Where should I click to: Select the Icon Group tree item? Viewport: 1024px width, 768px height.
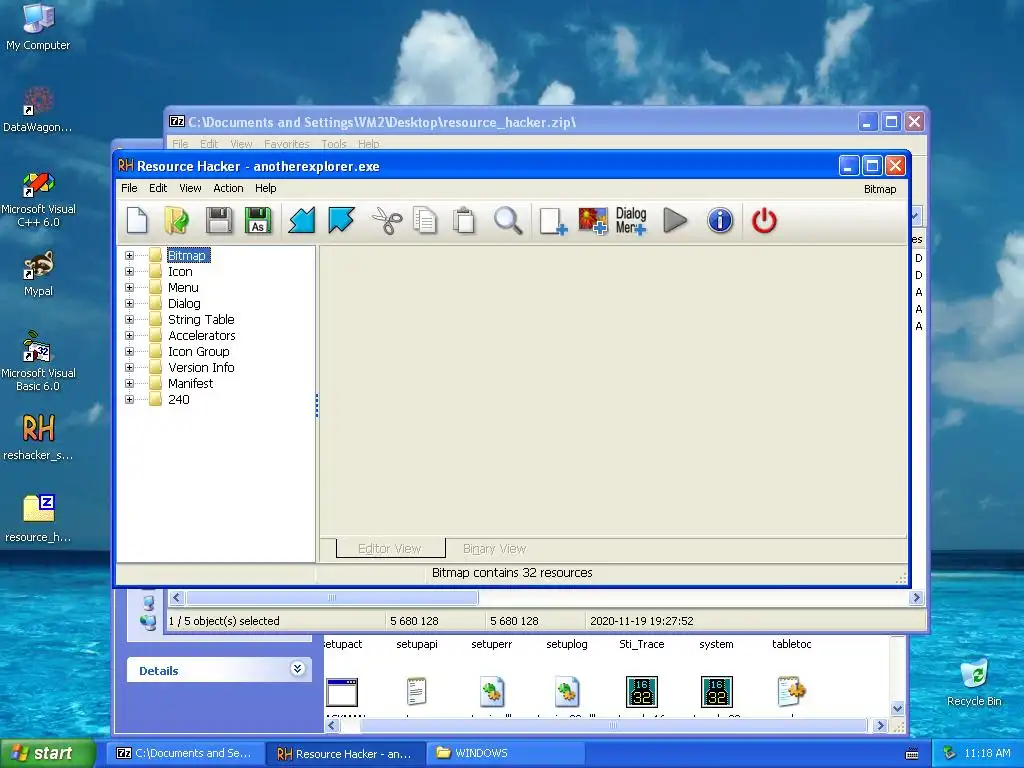pos(199,351)
